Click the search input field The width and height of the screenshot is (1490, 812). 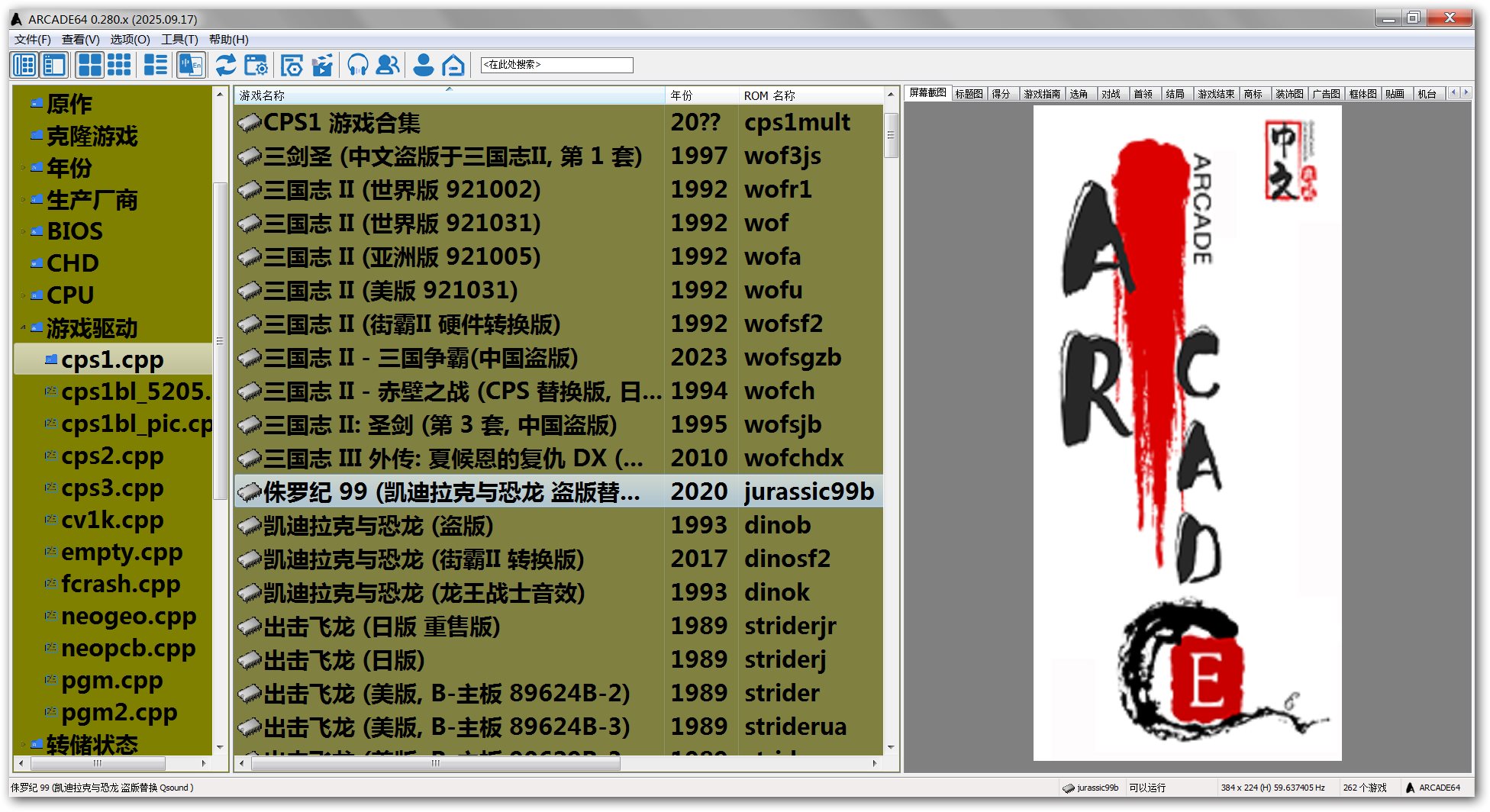pos(557,66)
